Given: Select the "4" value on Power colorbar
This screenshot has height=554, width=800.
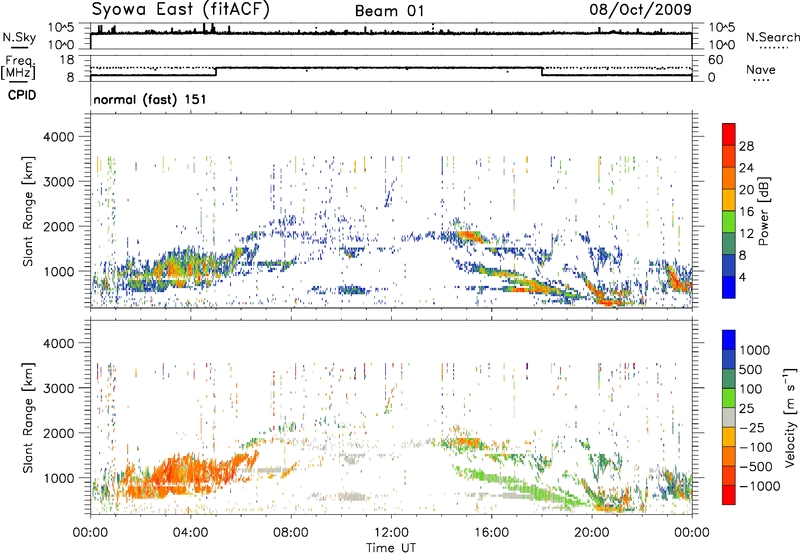Looking at the screenshot, I should pyautogui.click(x=743, y=277).
